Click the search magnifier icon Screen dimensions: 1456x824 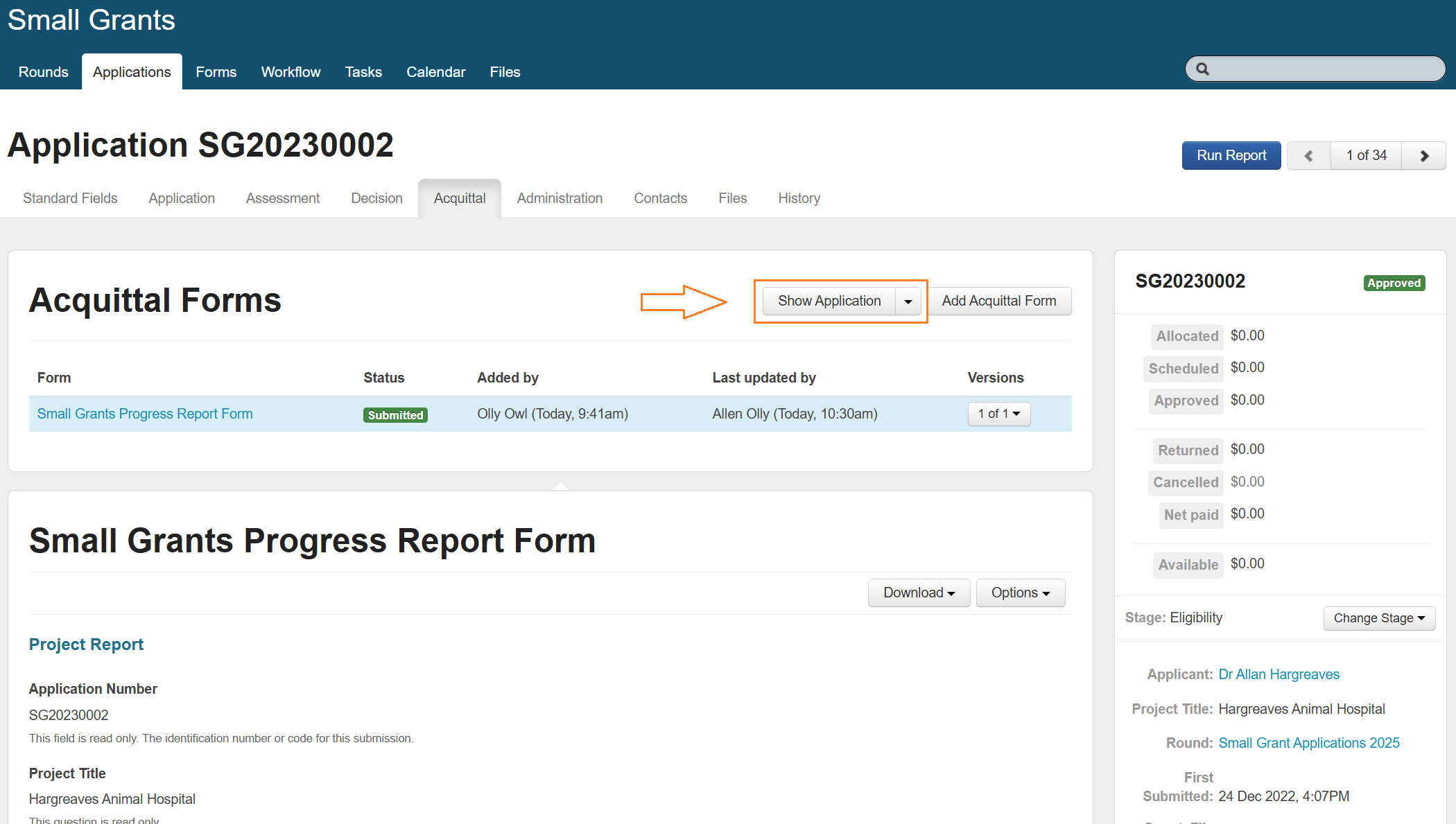1203,69
